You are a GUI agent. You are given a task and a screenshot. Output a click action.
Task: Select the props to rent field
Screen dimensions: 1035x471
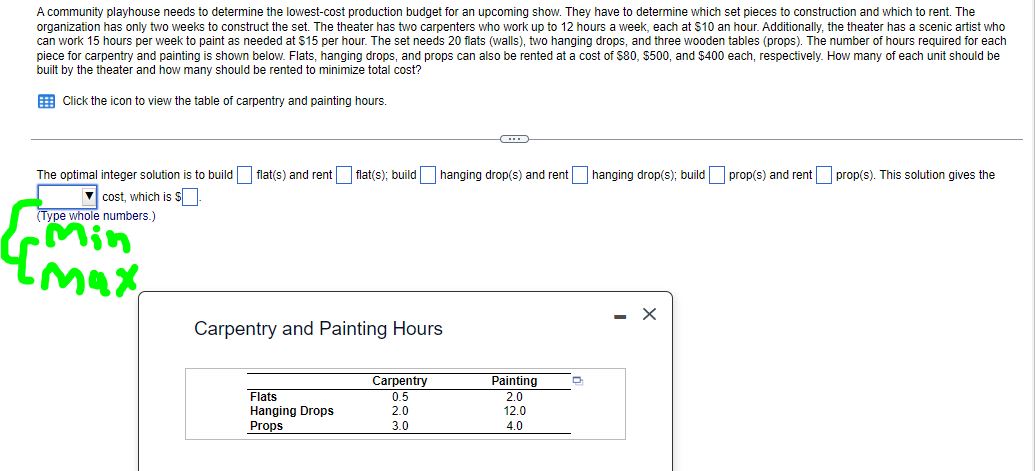coord(823,175)
